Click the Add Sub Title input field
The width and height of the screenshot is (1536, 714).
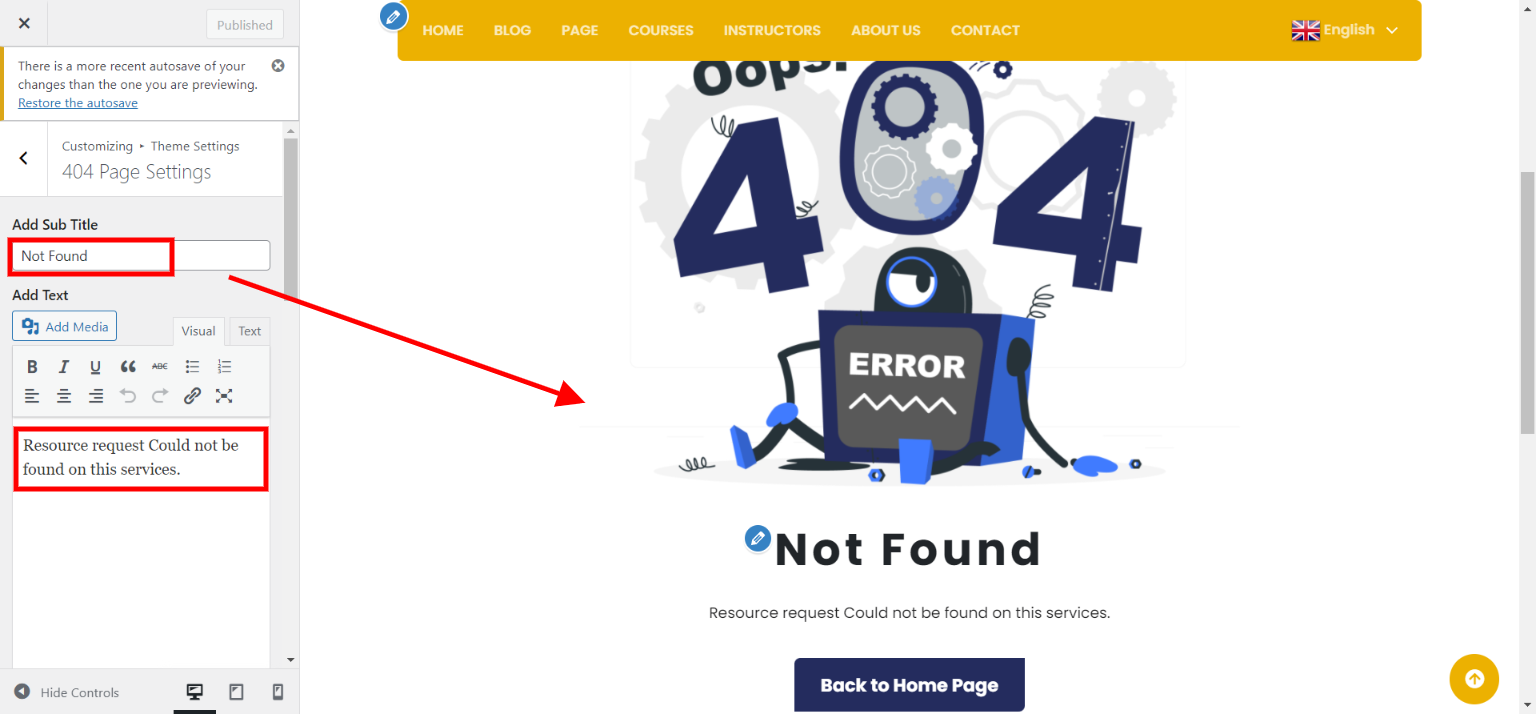pyautogui.click(x=141, y=256)
